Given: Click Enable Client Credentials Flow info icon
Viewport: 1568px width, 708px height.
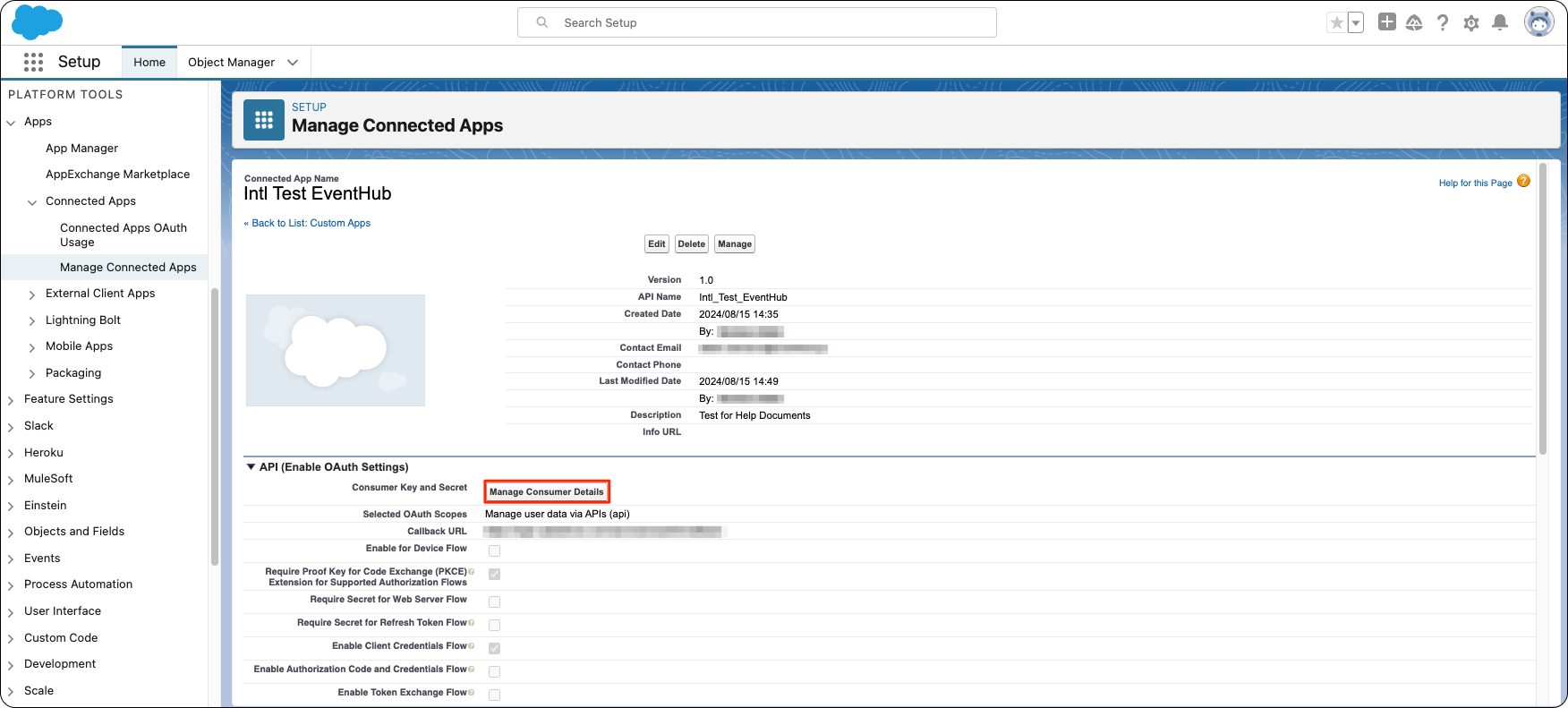Looking at the screenshot, I should (472, 645).
